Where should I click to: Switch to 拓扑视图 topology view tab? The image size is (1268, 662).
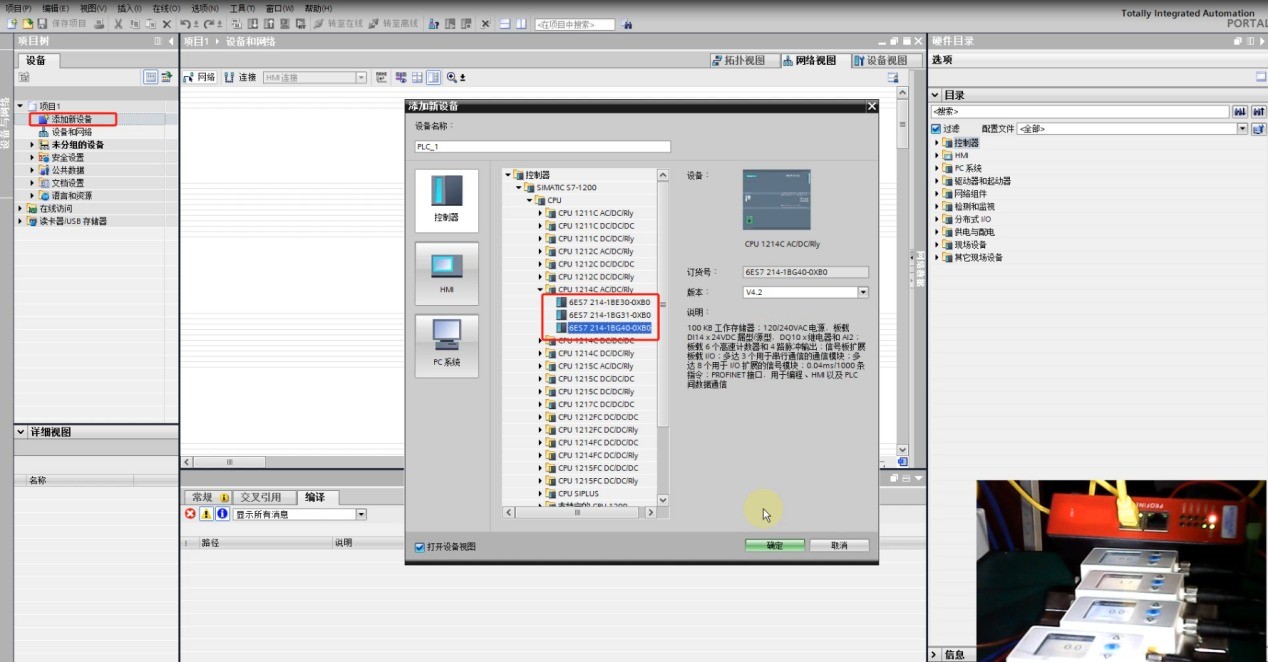[743, 61]
